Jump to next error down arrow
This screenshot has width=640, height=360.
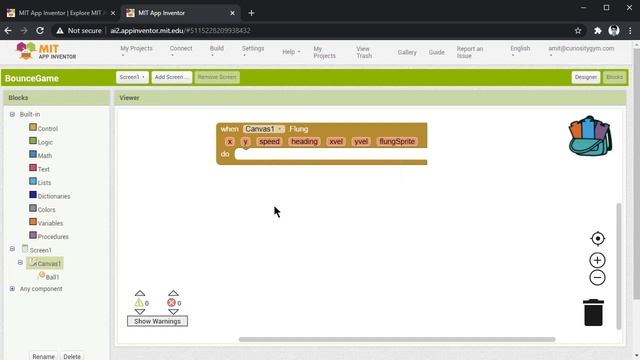pos(173,312)
